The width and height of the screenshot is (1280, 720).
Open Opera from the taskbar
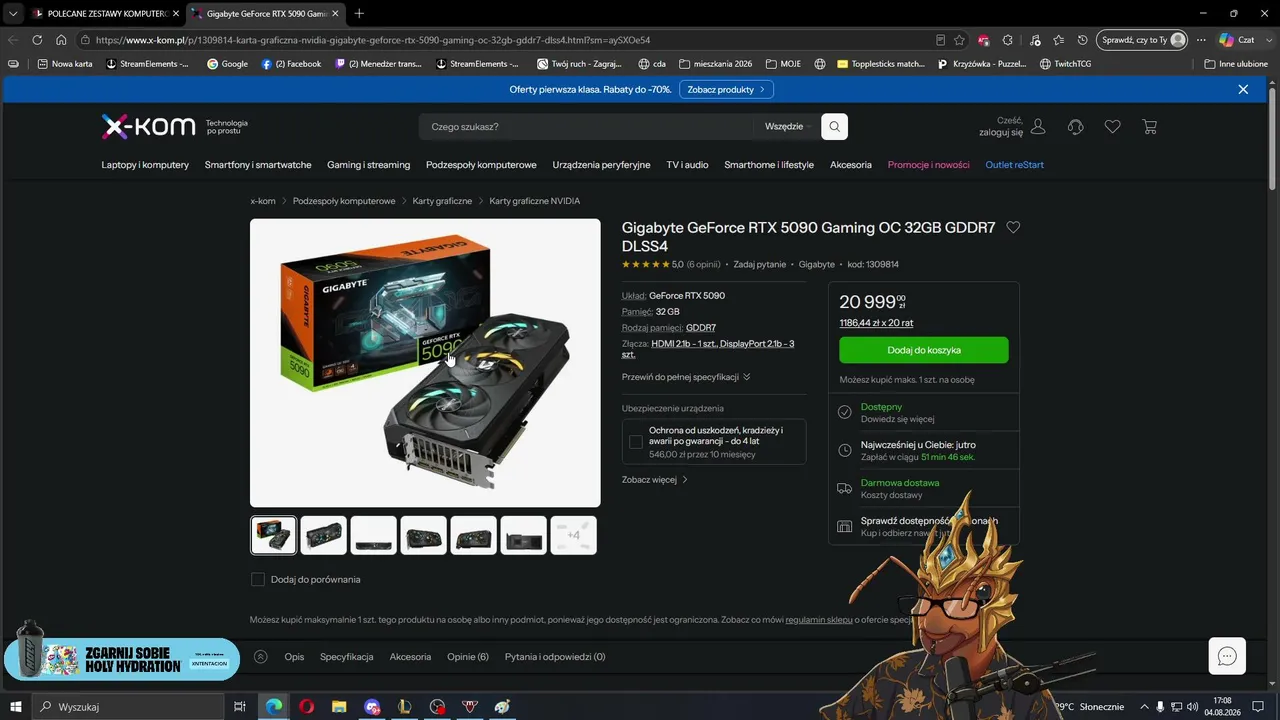point(306,707)
